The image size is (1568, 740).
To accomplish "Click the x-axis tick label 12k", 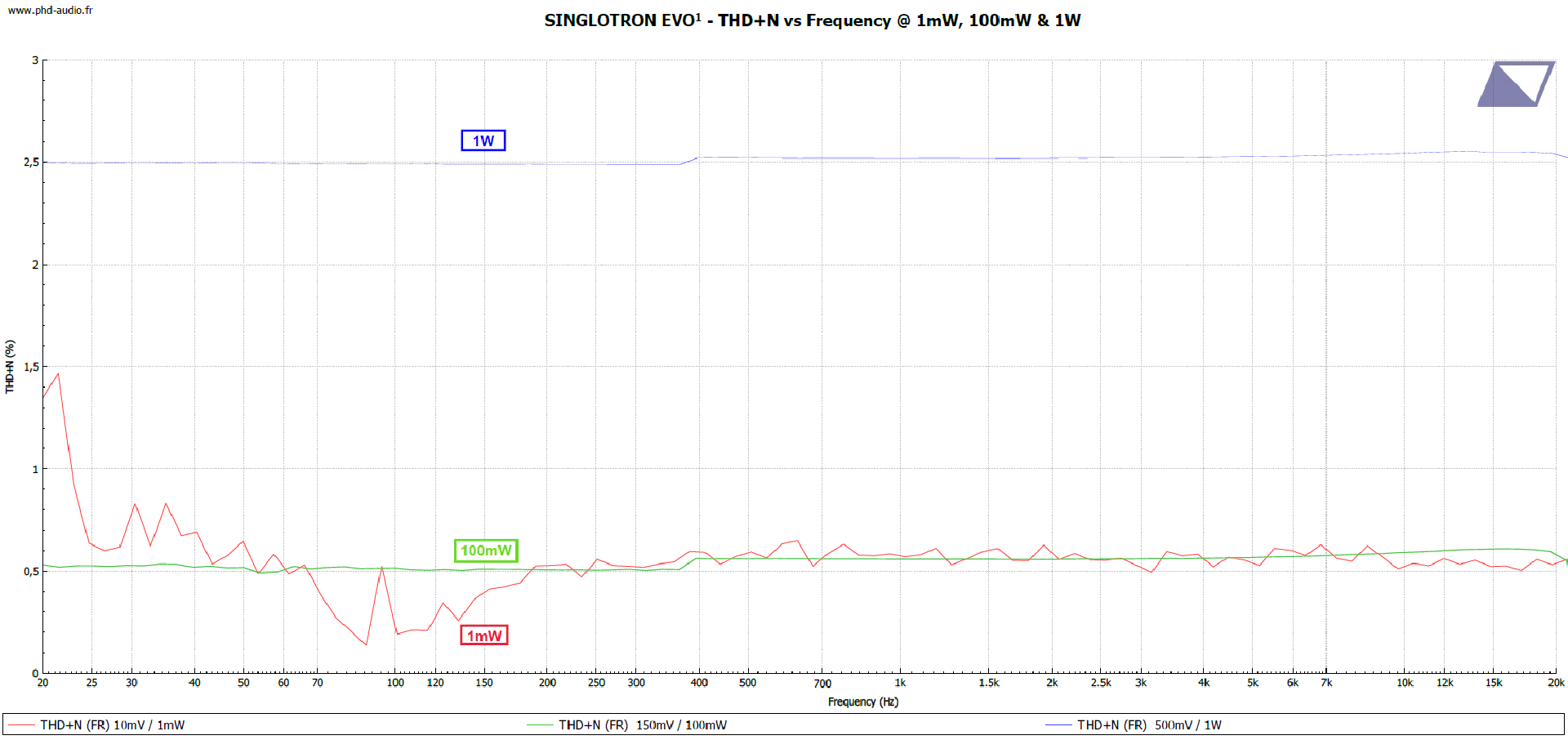I will 1445,683.
